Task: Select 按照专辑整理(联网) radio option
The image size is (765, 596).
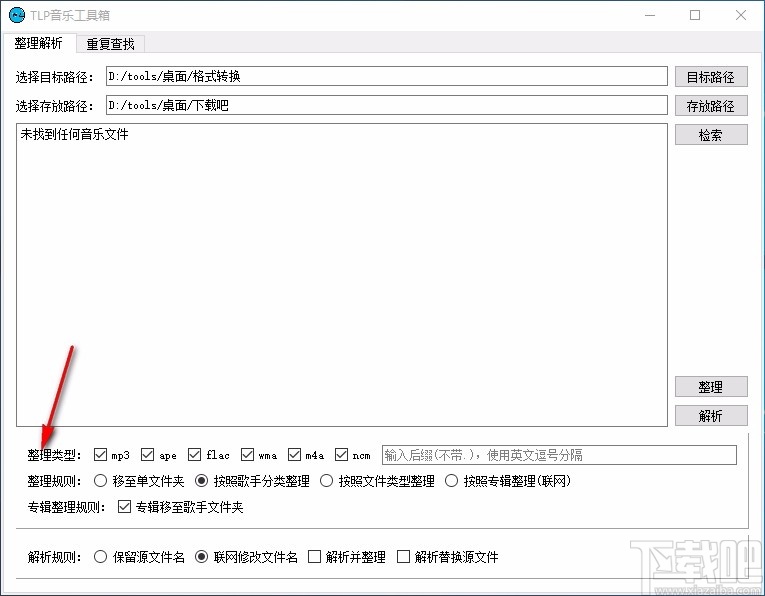Action: 451,481
